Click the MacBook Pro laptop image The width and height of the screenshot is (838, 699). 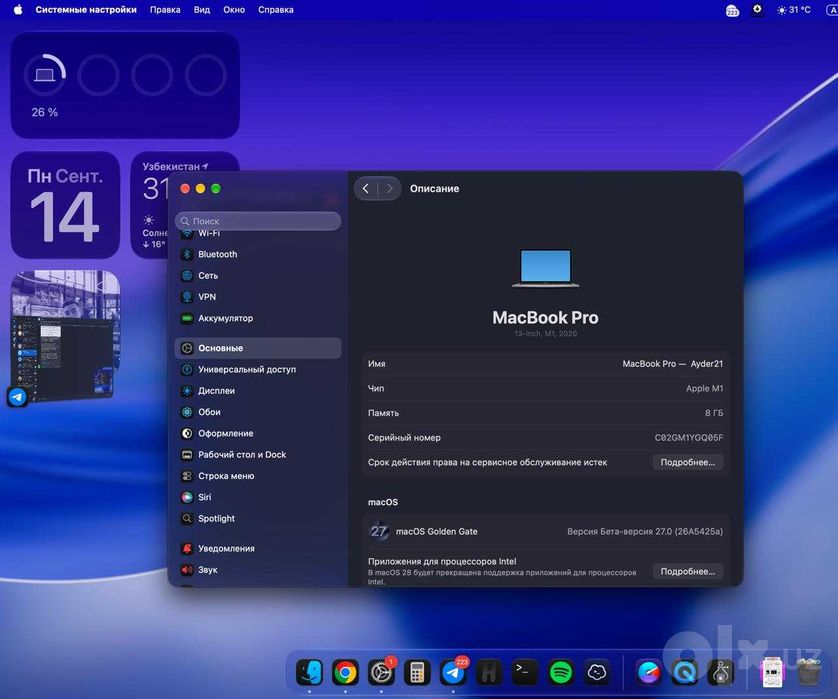coord(545,268)
